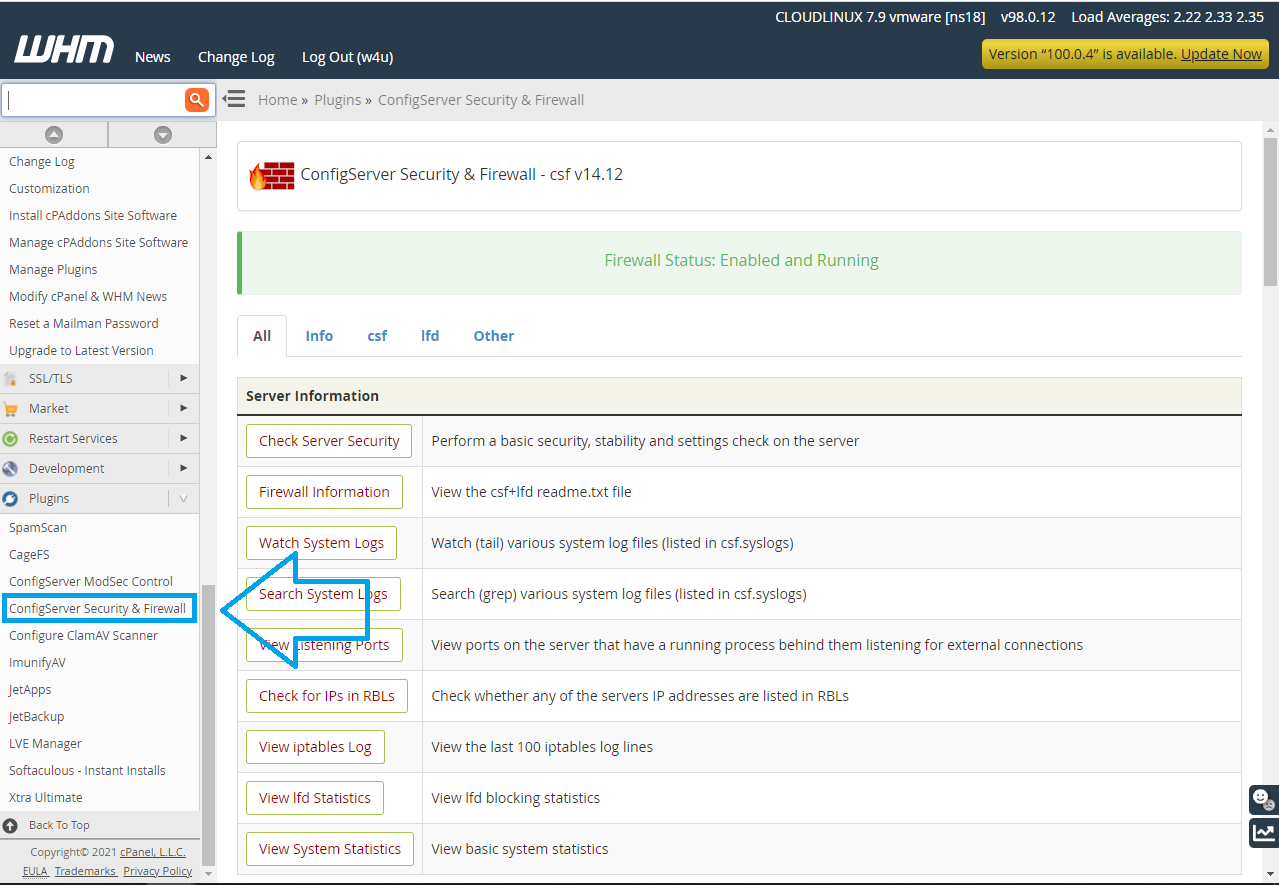Open Change Log in sidebar list

click(x=42, y=162)
